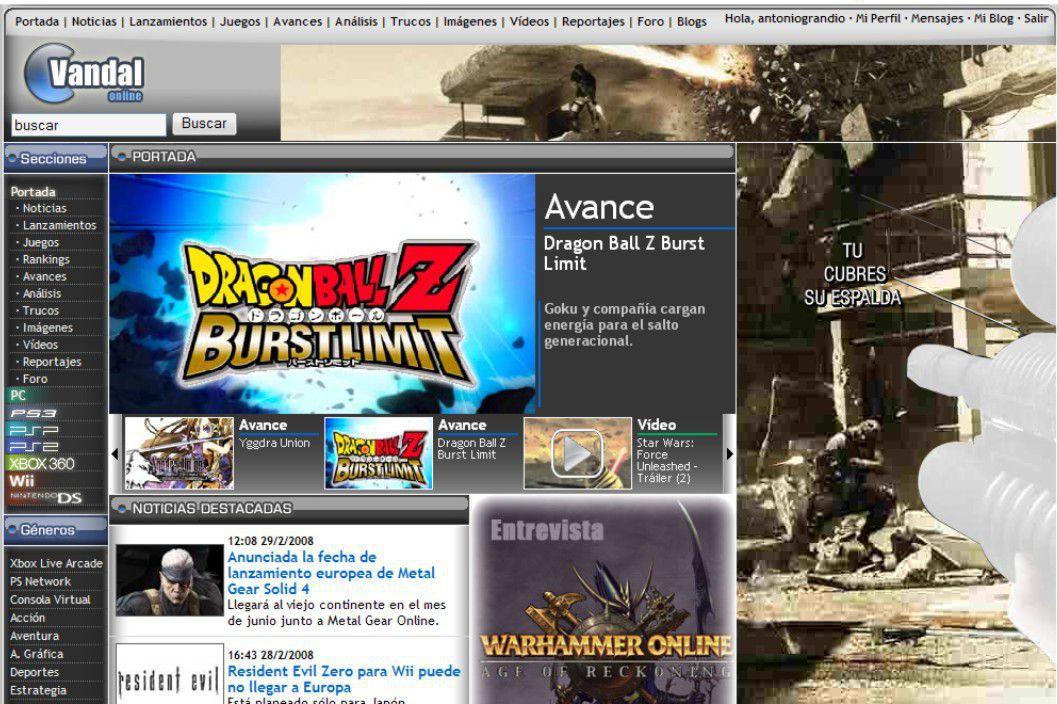Select Rankings in the Secciones sidebar
This screenshot has width=1058, height=704.
(x=46, y=259)
